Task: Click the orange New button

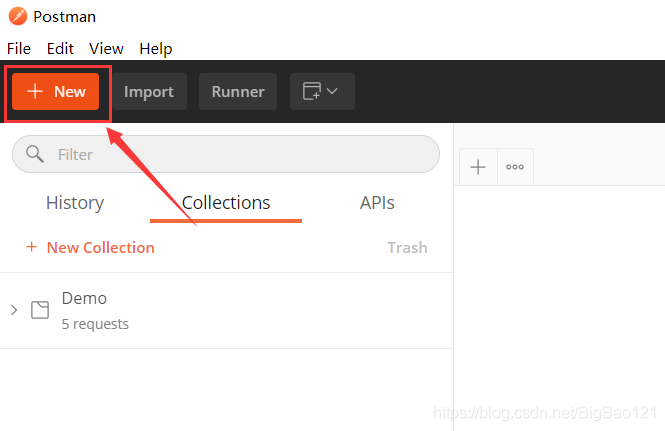Action: pos(56,92)
